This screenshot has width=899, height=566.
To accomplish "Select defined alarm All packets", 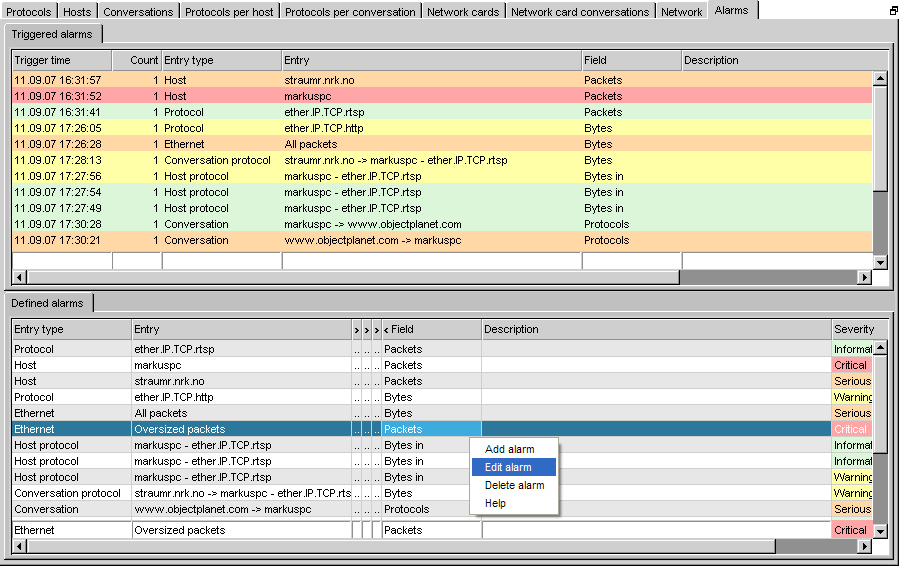I will click(442, 413).
